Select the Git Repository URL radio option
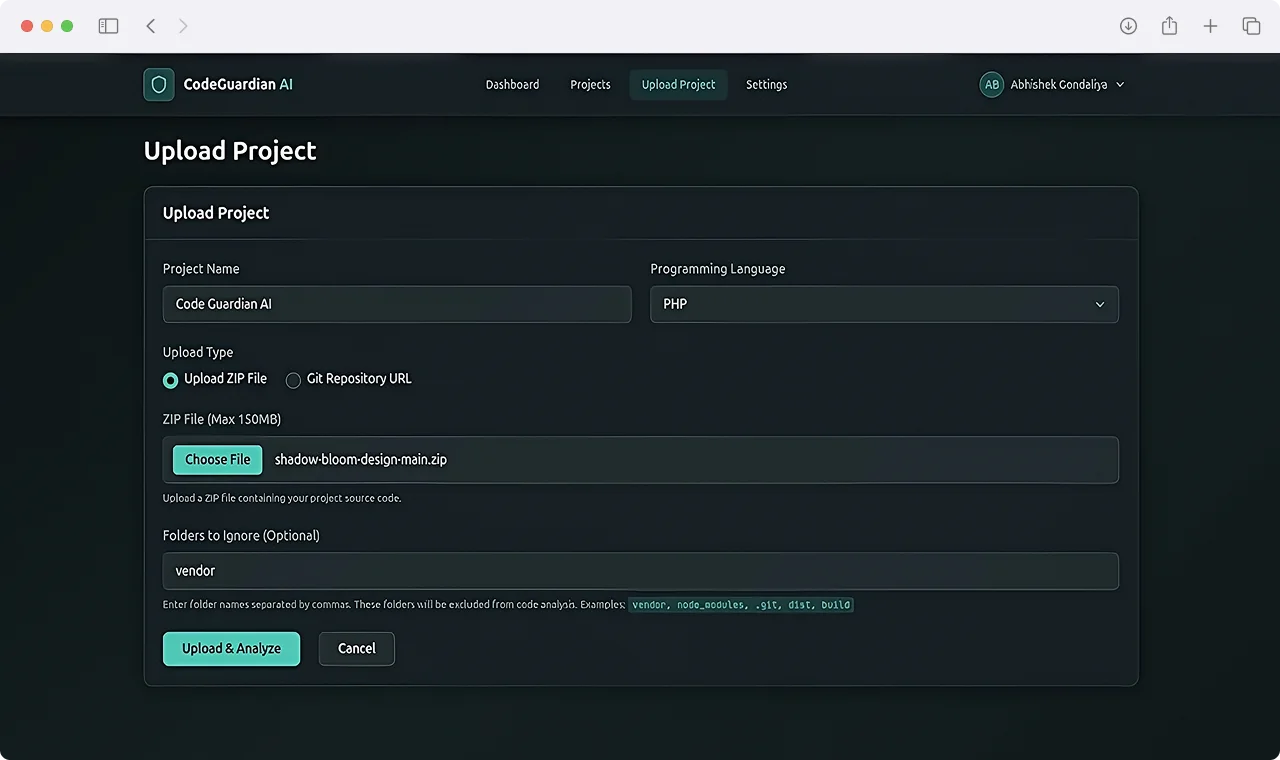 pos(293,380)
